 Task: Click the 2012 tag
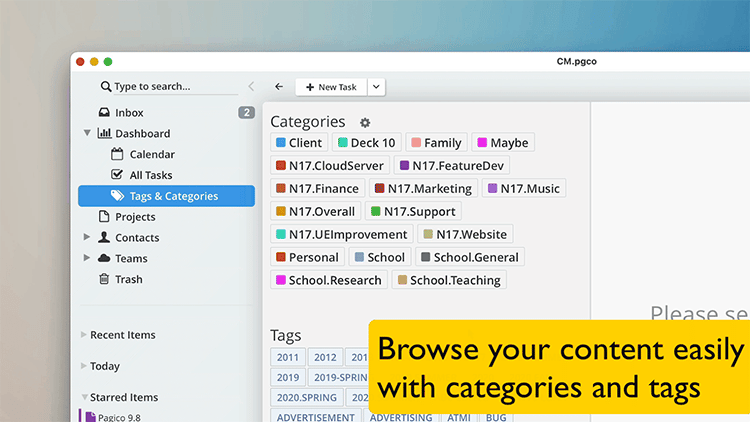click(x=325, y=357)
